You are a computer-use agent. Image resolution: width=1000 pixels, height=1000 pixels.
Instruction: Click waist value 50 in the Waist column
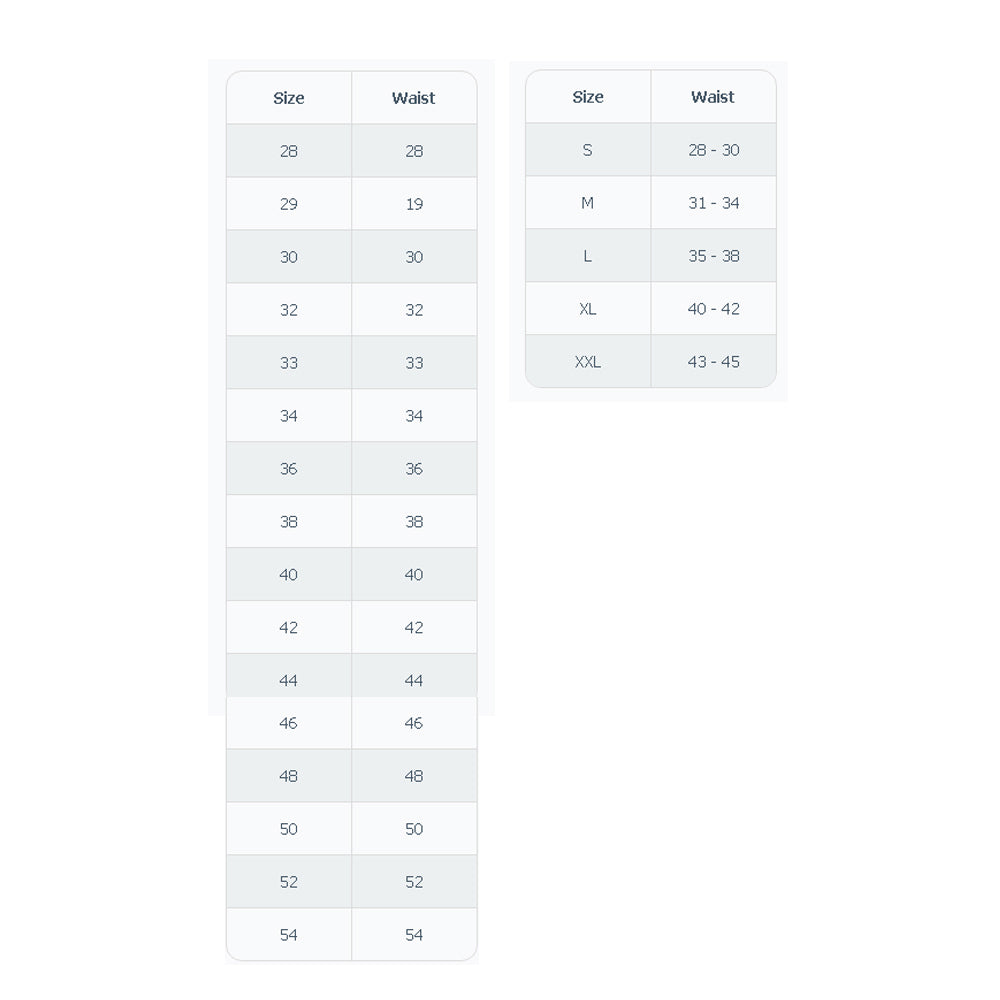[414, 829]
